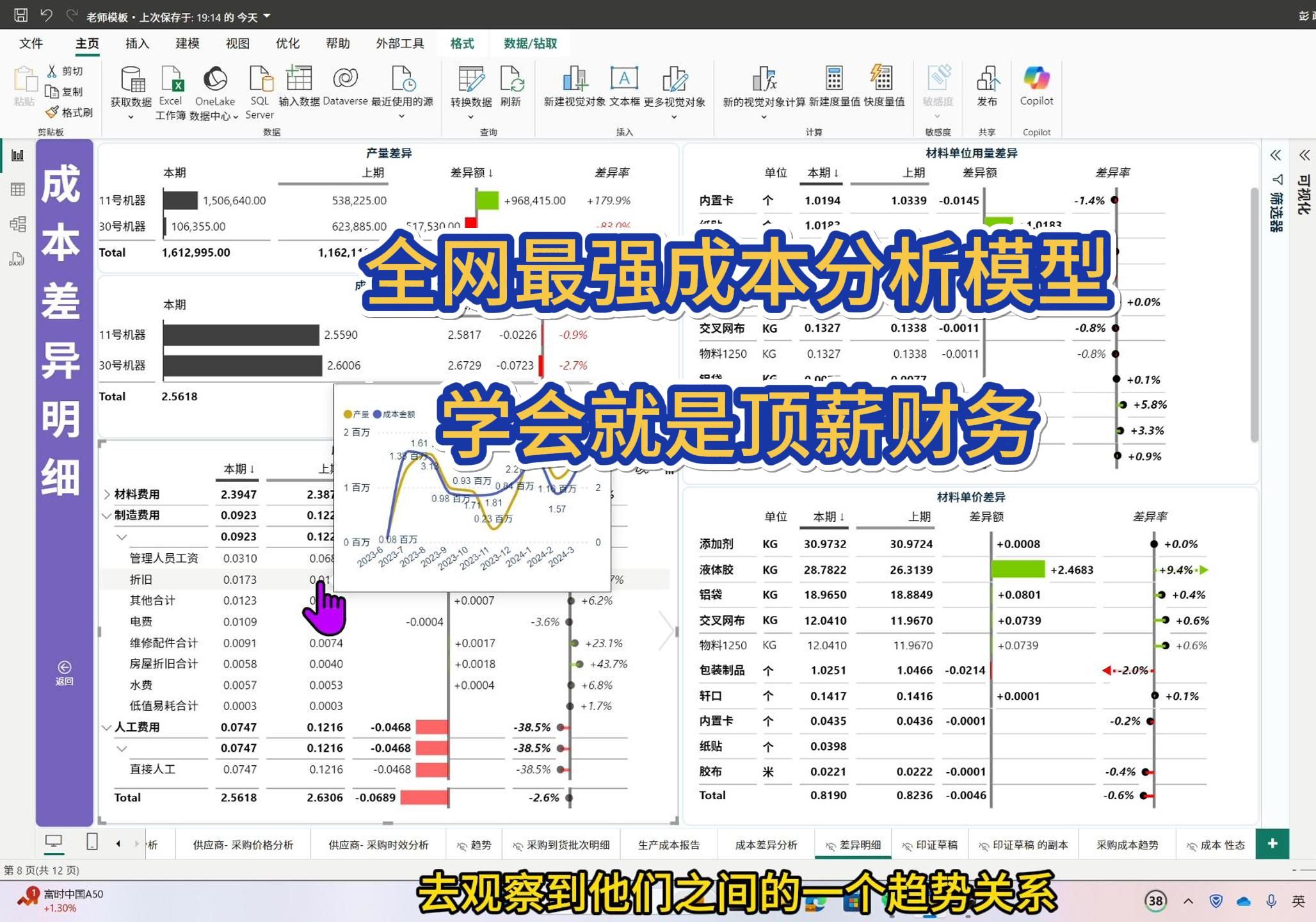Viewport: 1316px width, 922px height.
Task: Open 最近使用的源 dropdown
Action: click(402, 117)
